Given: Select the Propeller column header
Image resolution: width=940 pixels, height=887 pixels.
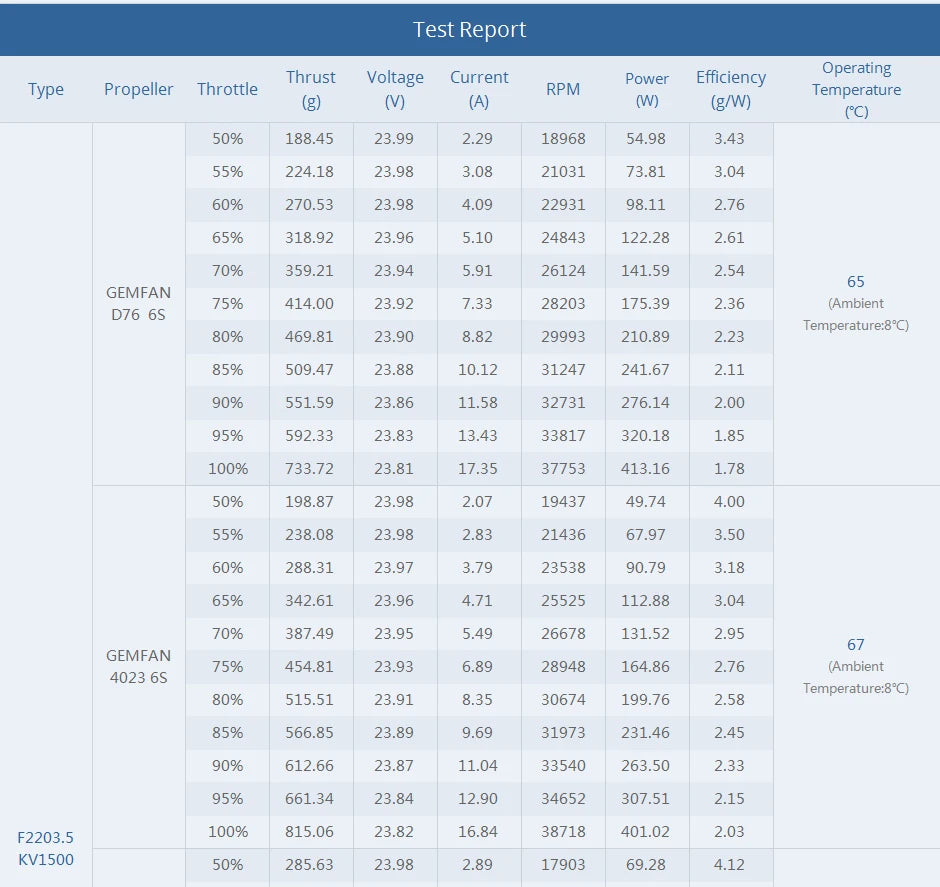Looking at the screenshot, I should pyautogui.click(x=138, y=88).
